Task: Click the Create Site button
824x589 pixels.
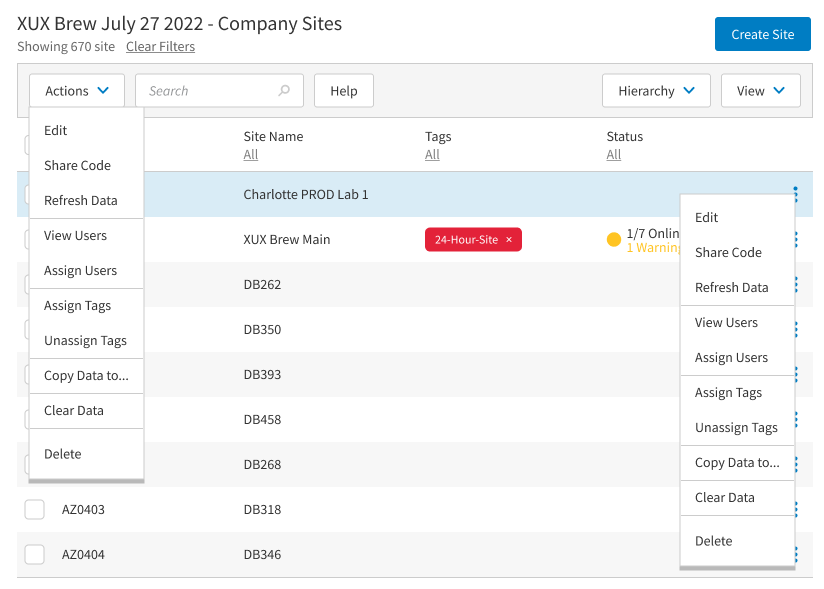Action: click(x=763, y=34)
